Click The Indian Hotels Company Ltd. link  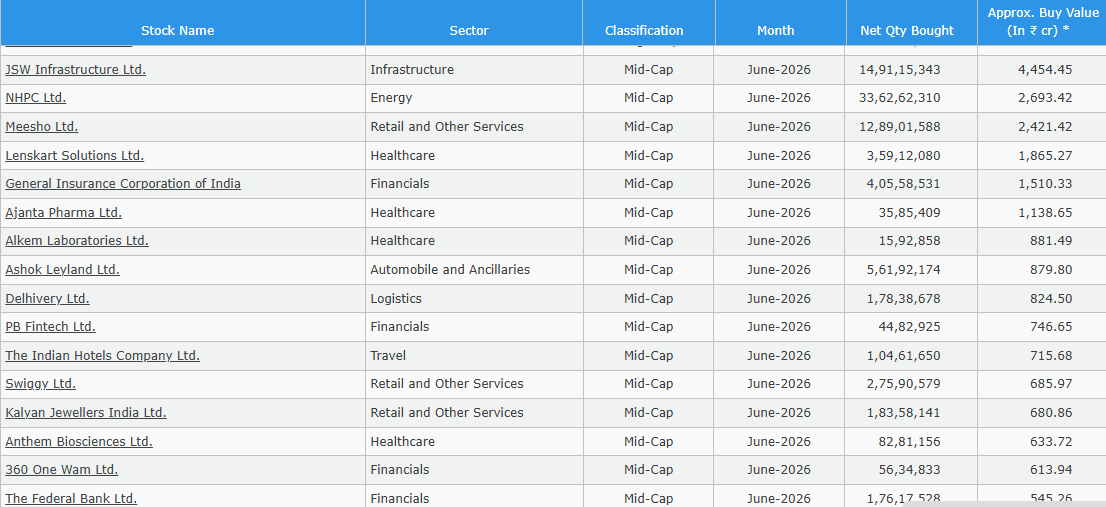102,356
